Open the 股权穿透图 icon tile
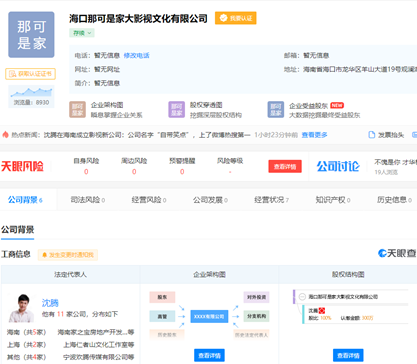The width and height of the screenshot is (417, 364). coord(176,110)
